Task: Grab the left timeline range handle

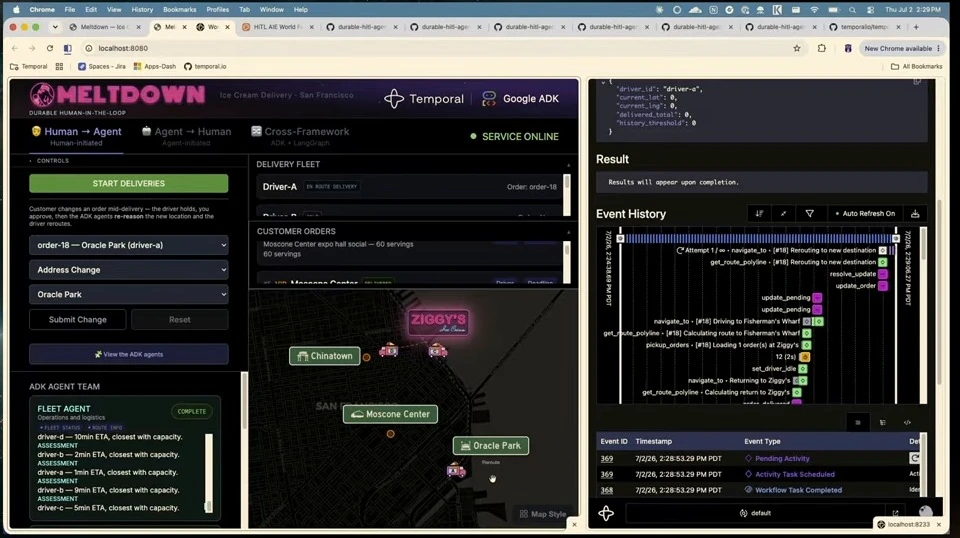Action: [620, 239]
